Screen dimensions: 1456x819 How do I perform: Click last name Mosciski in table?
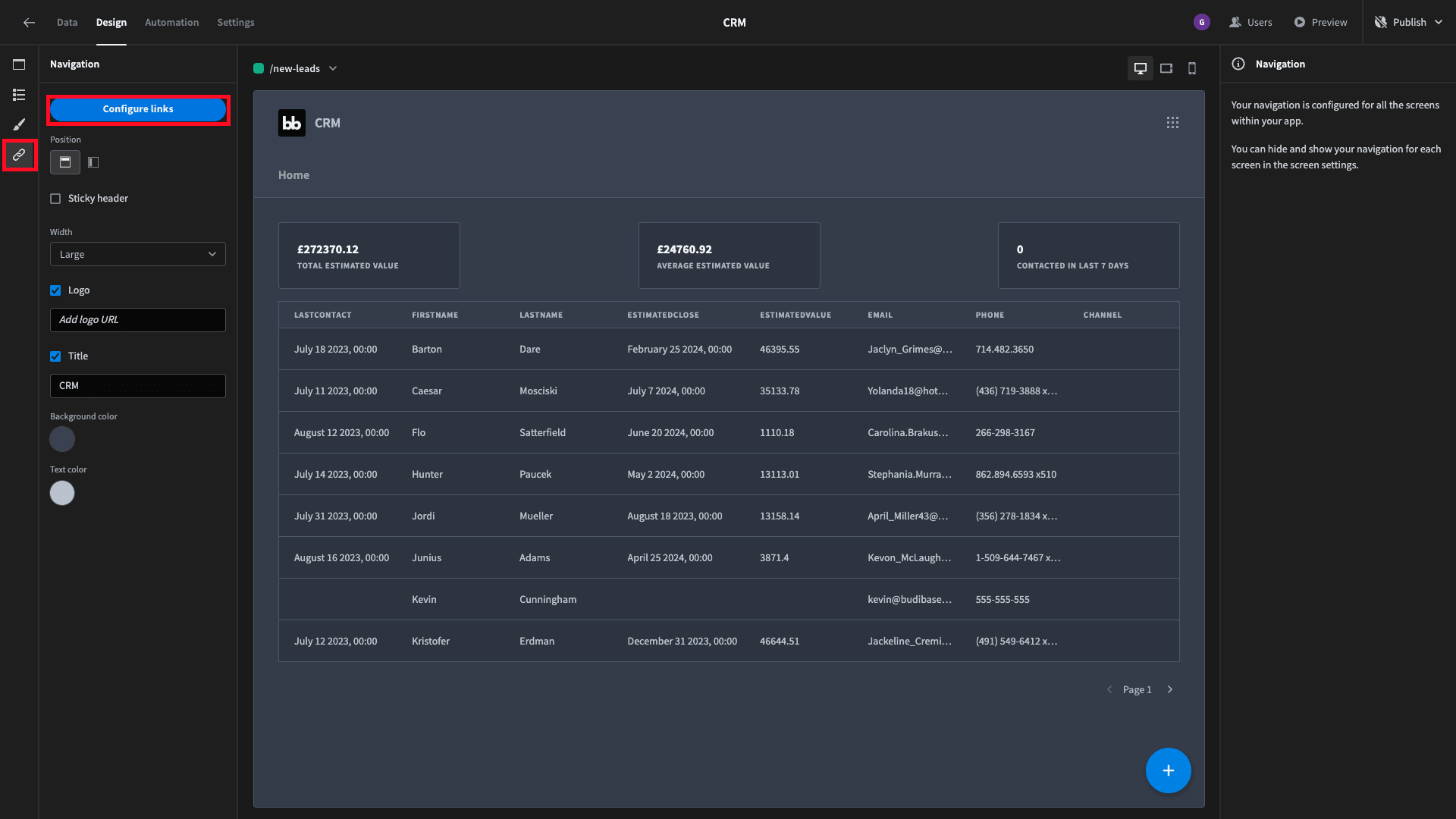coord(538,391)
